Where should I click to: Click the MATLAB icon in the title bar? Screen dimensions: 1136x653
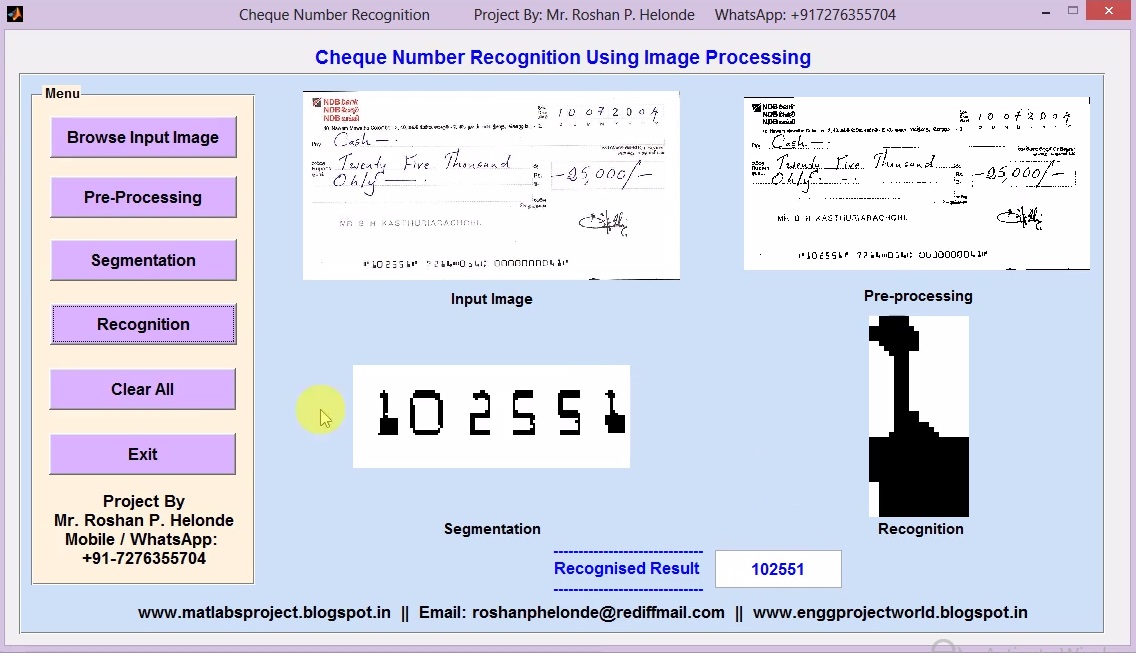(x=14, y=14)
